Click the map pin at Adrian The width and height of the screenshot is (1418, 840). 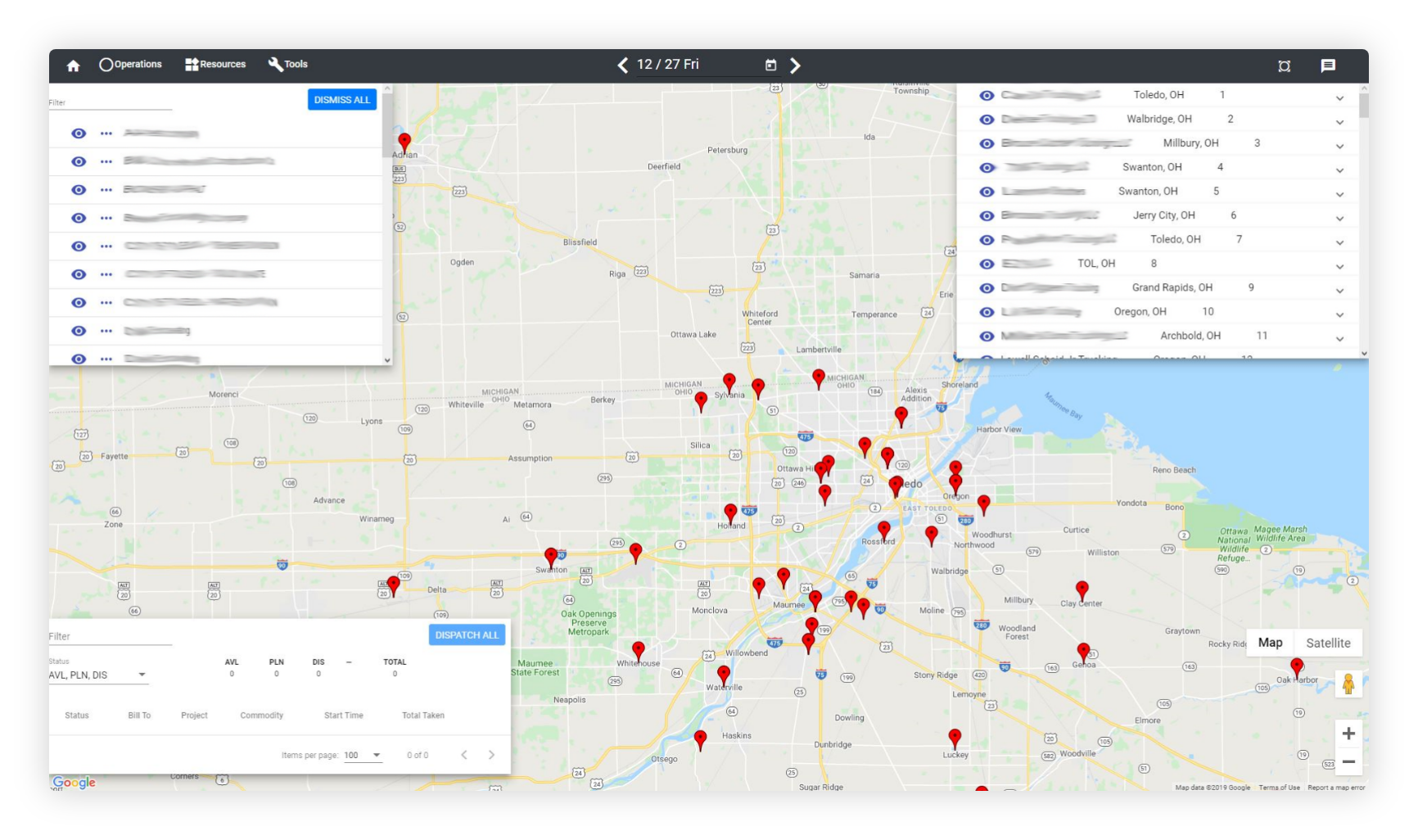pos(404,143)
